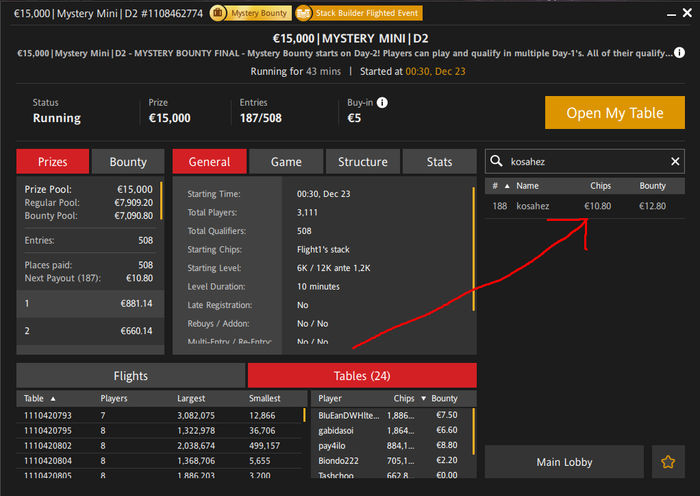The width and height of the screenshot is (700, 496).
Task: Select table 1110420795 row
Action: [x=159, y=430]
